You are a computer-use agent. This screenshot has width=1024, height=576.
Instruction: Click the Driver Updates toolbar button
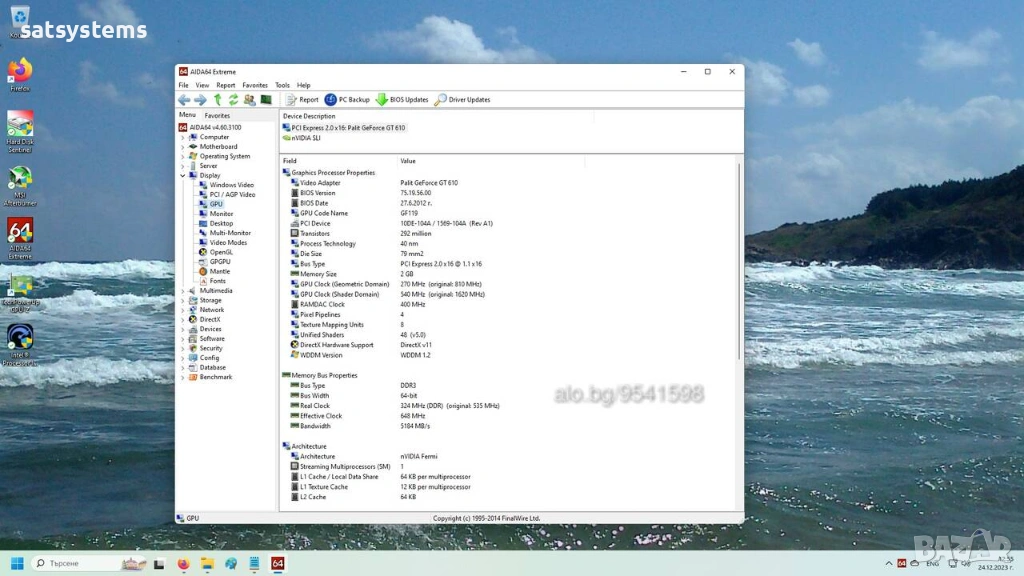(462, 100)
